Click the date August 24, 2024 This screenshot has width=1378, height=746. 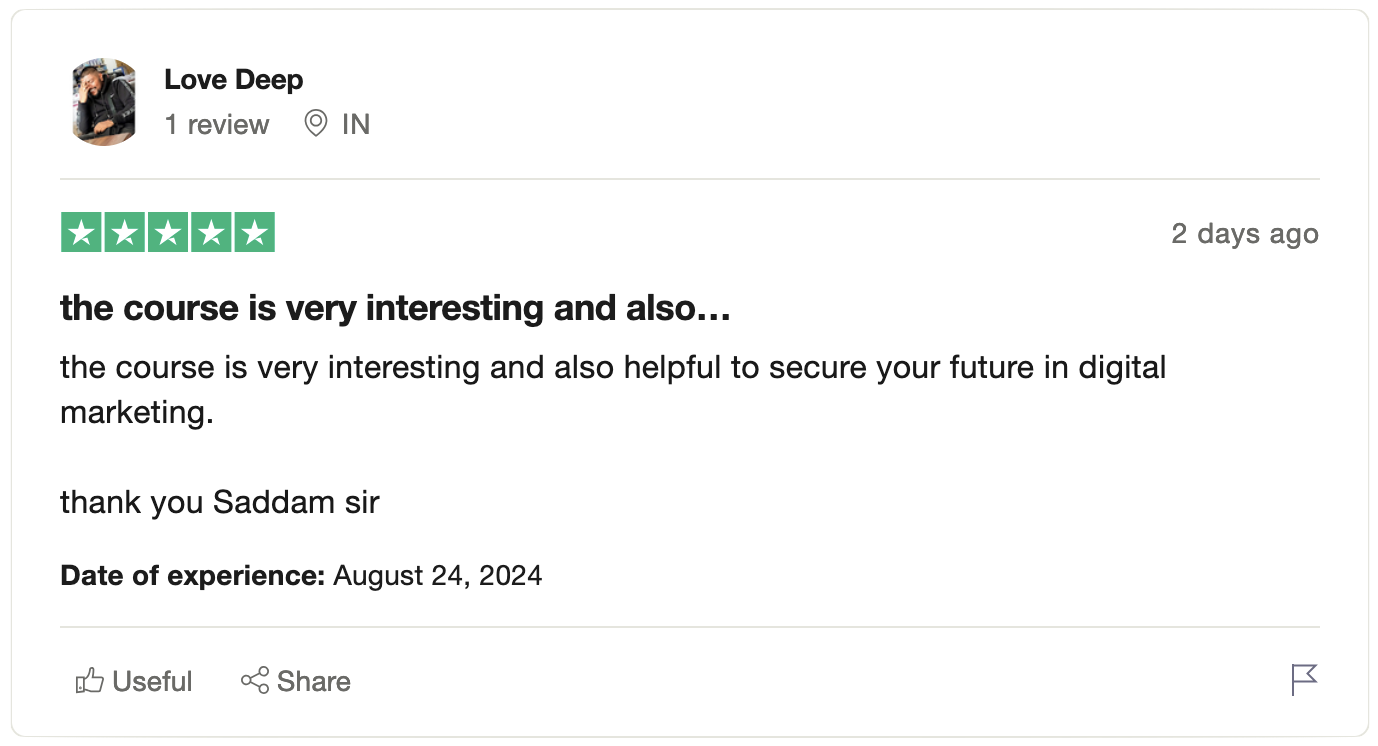point(438,576)
